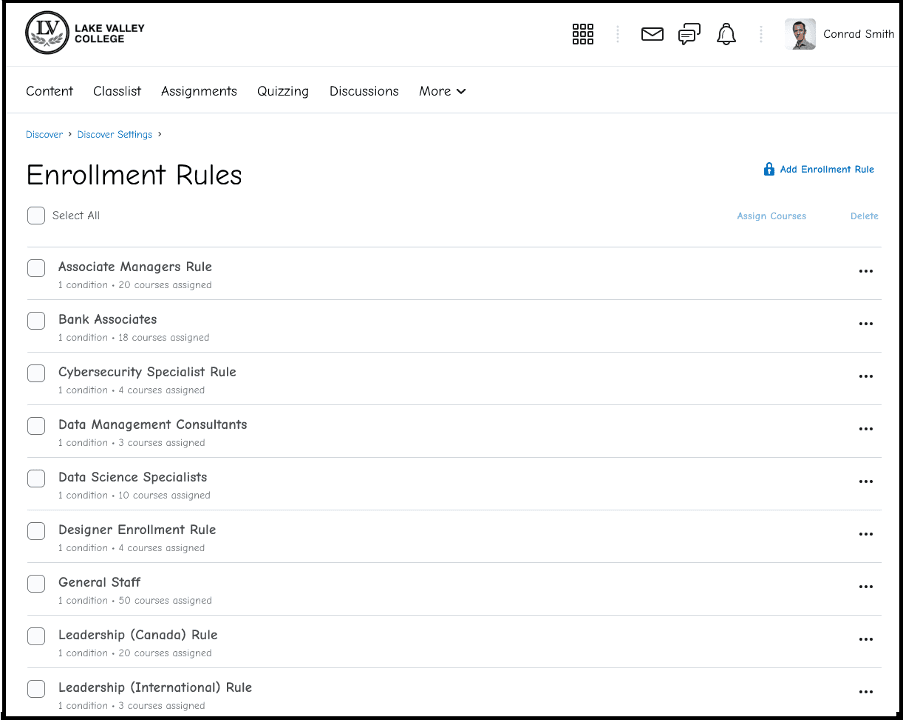This screenshot has height=720, width=904.
Task: Click the Discover breadcrumb link
Action: click(x=44, y=134)
